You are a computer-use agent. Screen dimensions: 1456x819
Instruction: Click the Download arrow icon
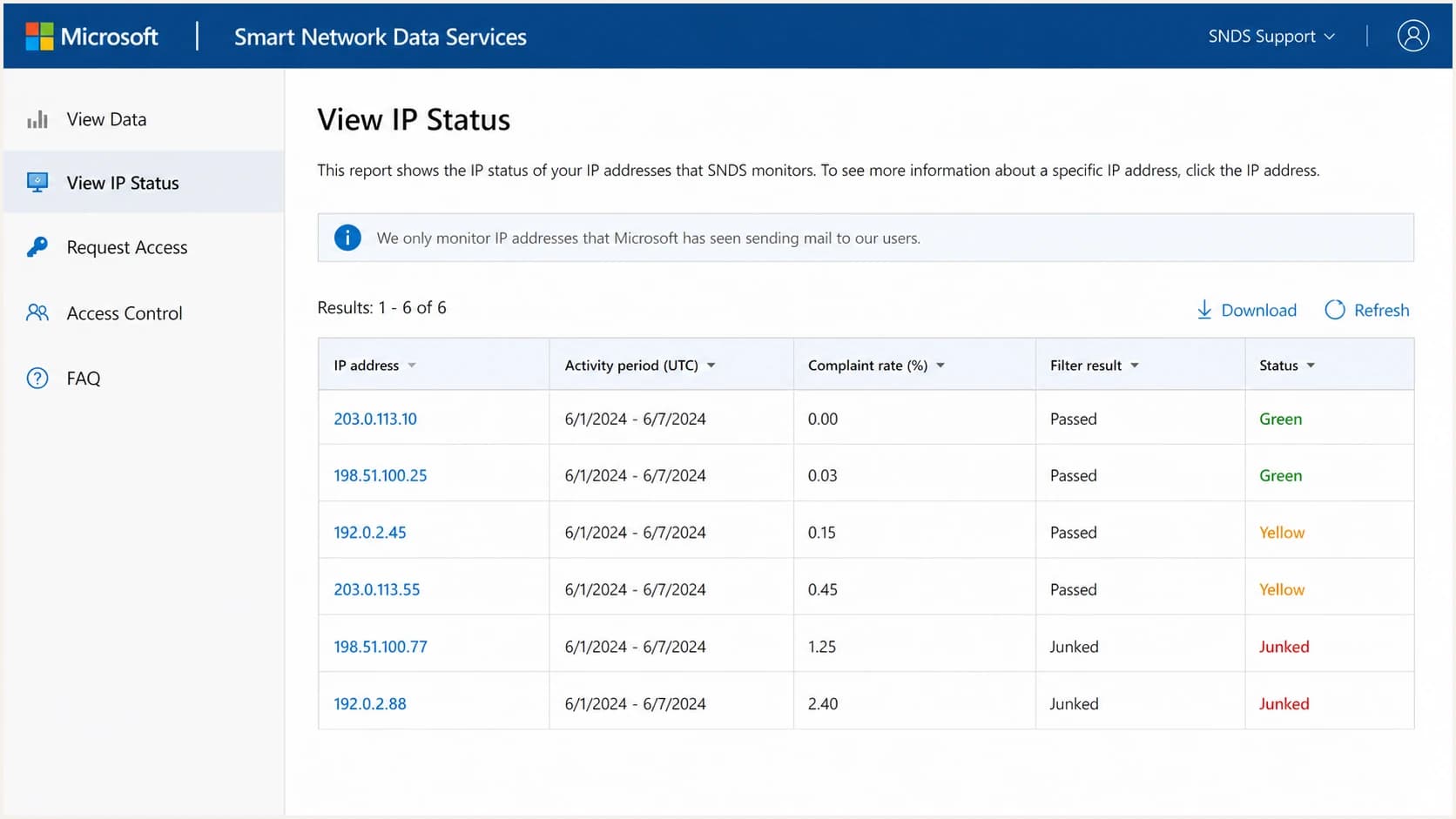1204,310
